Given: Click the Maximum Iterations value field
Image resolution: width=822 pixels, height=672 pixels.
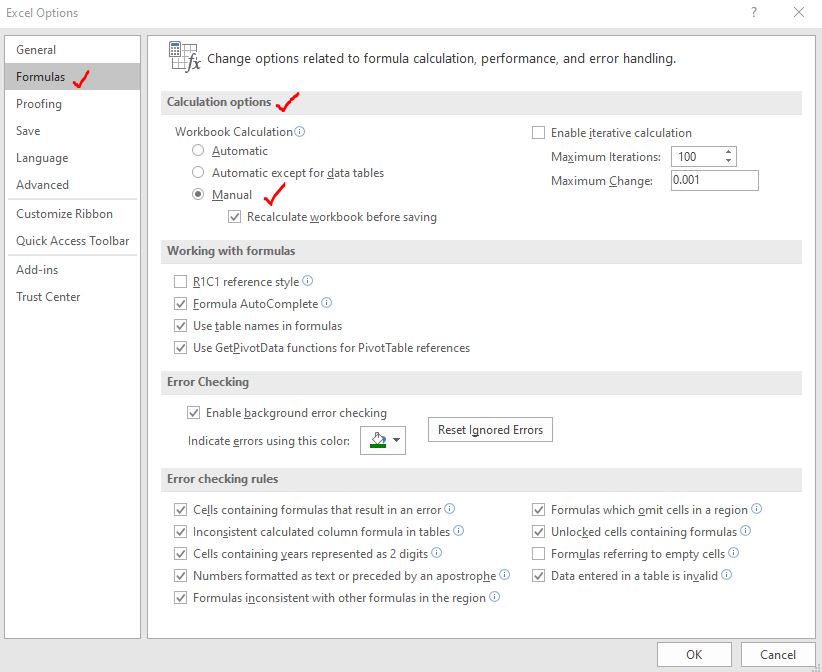Looking at the screenshot, I should pos(697,156).
